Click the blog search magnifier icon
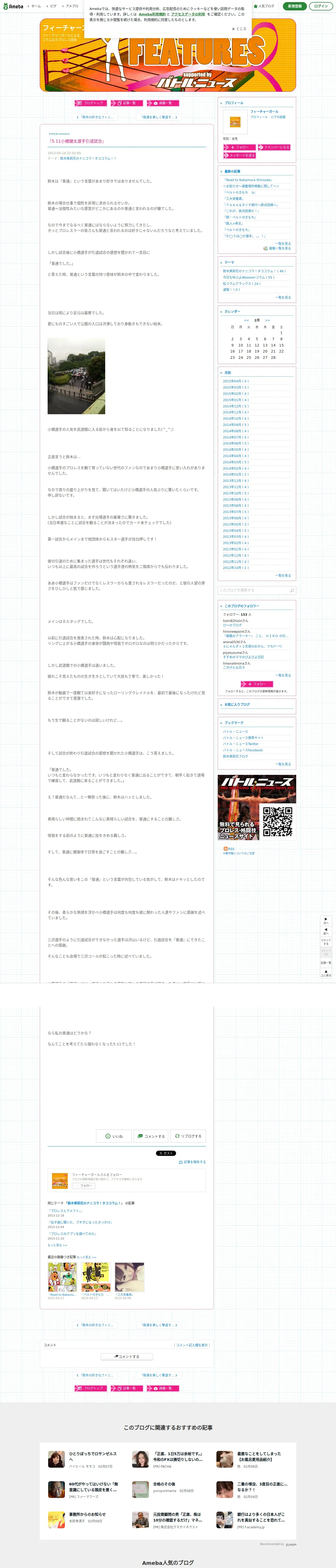Screen dimensions: 336x1568 (292, 590)
